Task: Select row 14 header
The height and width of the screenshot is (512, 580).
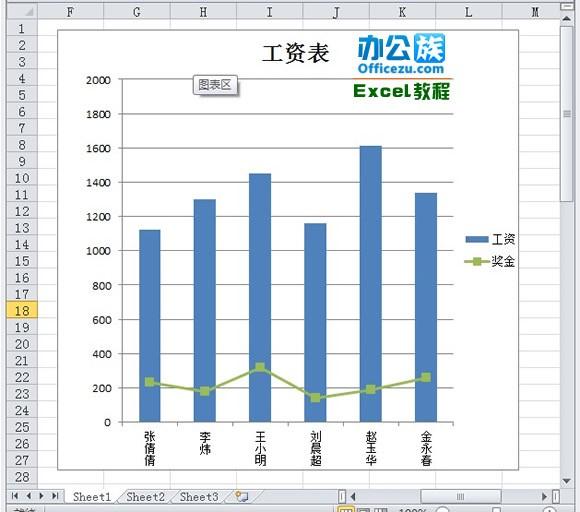Action: point(22,244)
